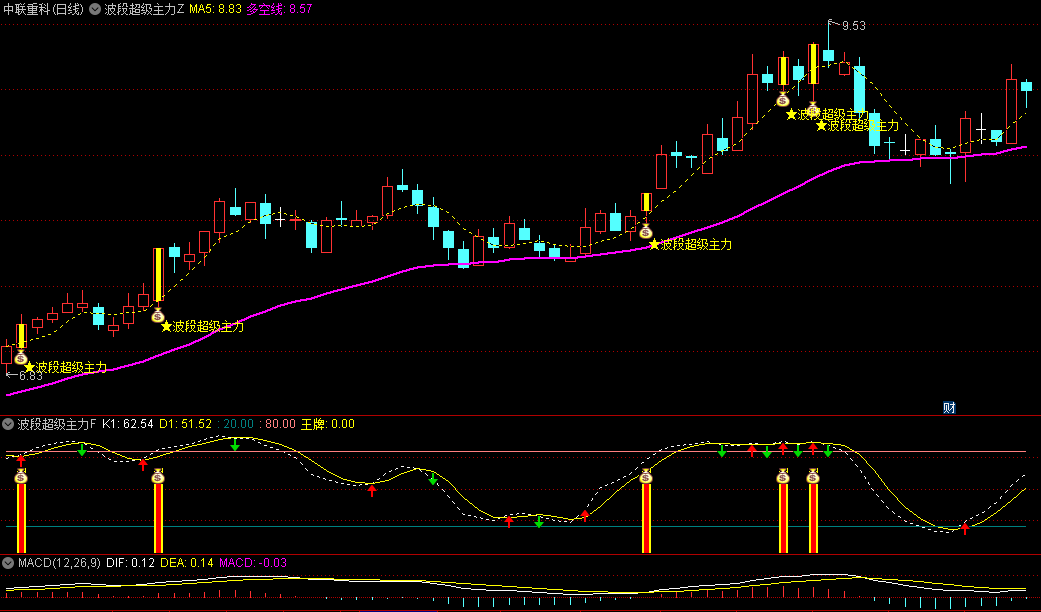Click the 财 icon on the chart

click(x=949, y=408)
